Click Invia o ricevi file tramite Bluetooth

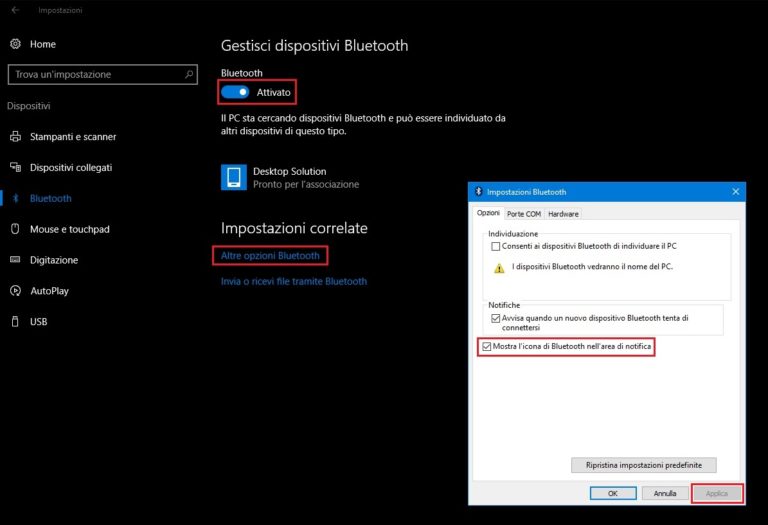click(294, 282)
